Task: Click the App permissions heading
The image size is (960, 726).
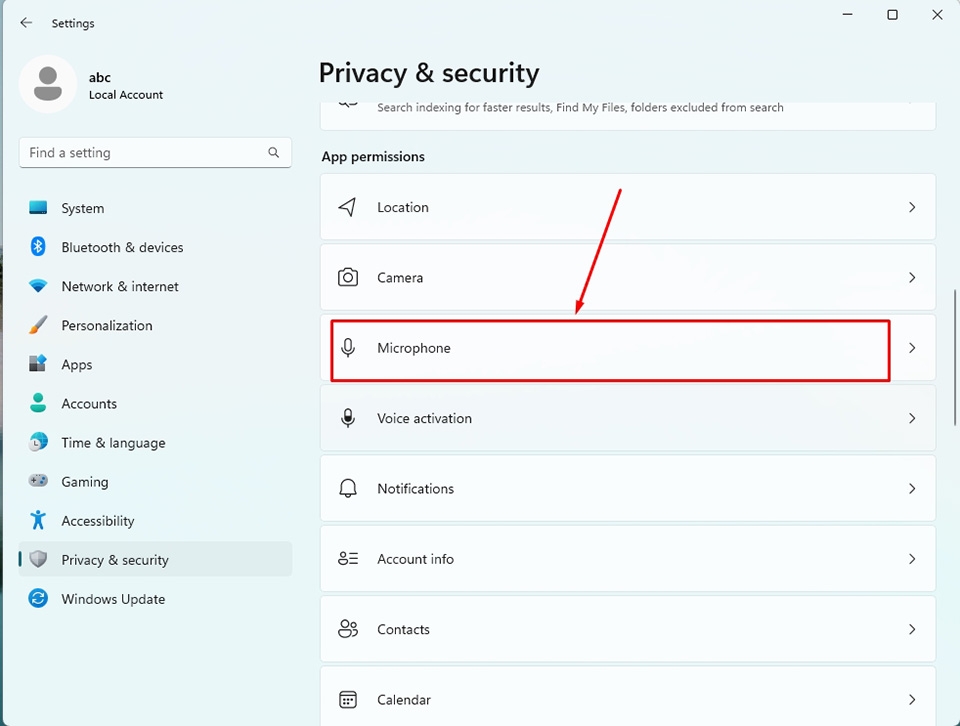Action: click(373, 157)
